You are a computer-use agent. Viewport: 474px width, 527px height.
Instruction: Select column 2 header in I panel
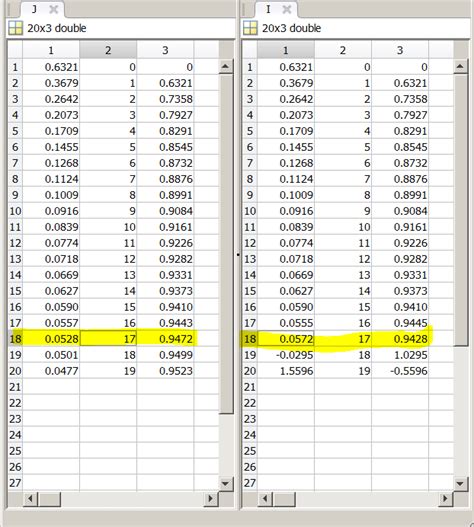pos(343,50)
